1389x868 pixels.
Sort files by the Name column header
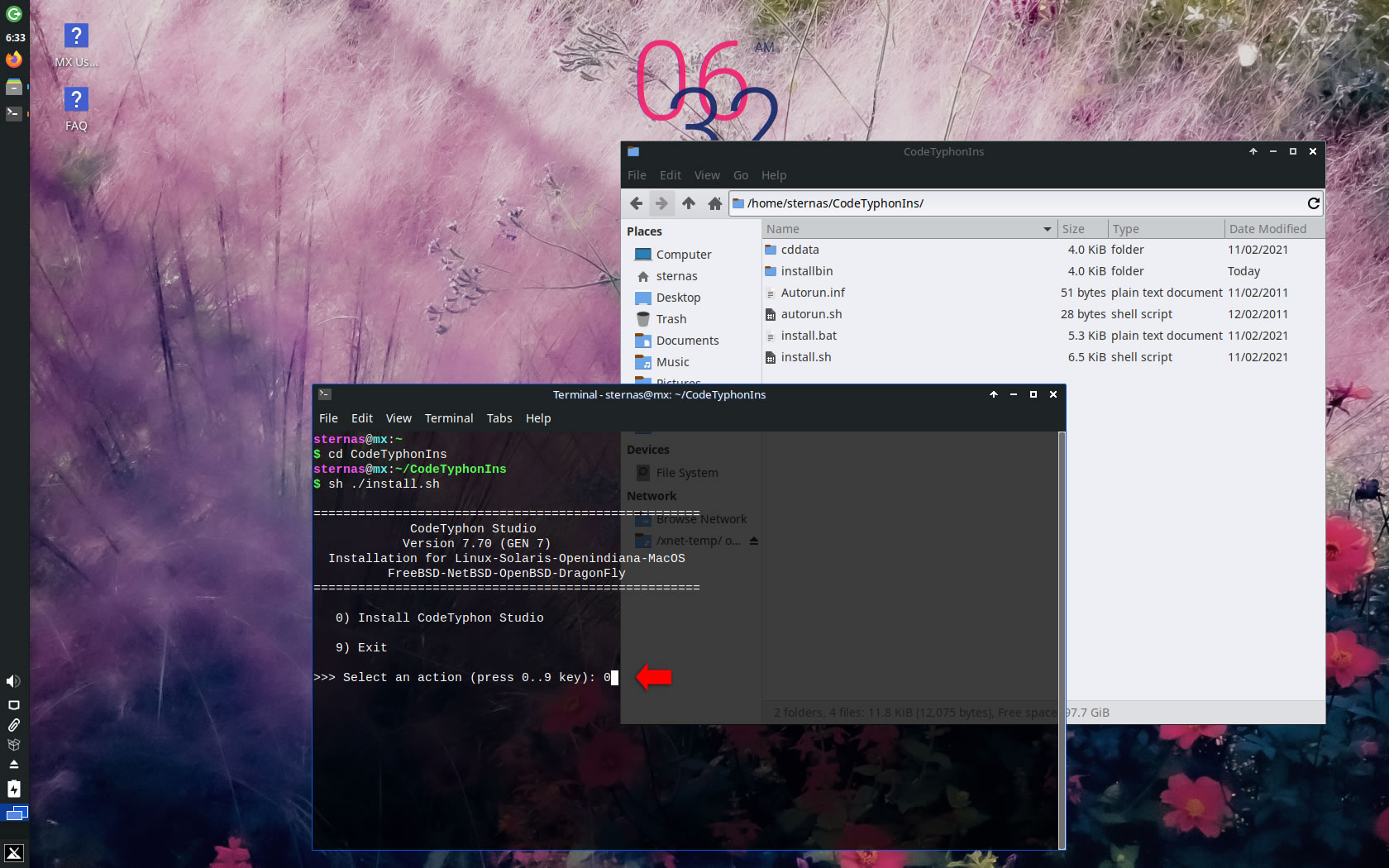coord(909,229)
